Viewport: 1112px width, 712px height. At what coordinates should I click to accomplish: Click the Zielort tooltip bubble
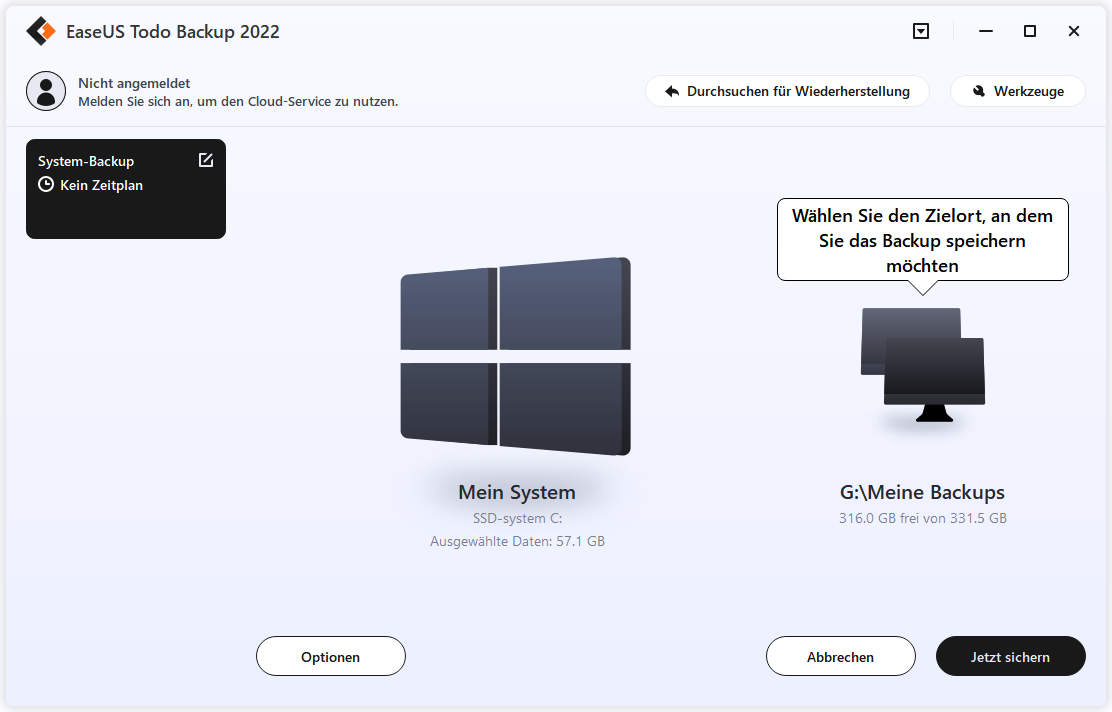click(923, 240)
